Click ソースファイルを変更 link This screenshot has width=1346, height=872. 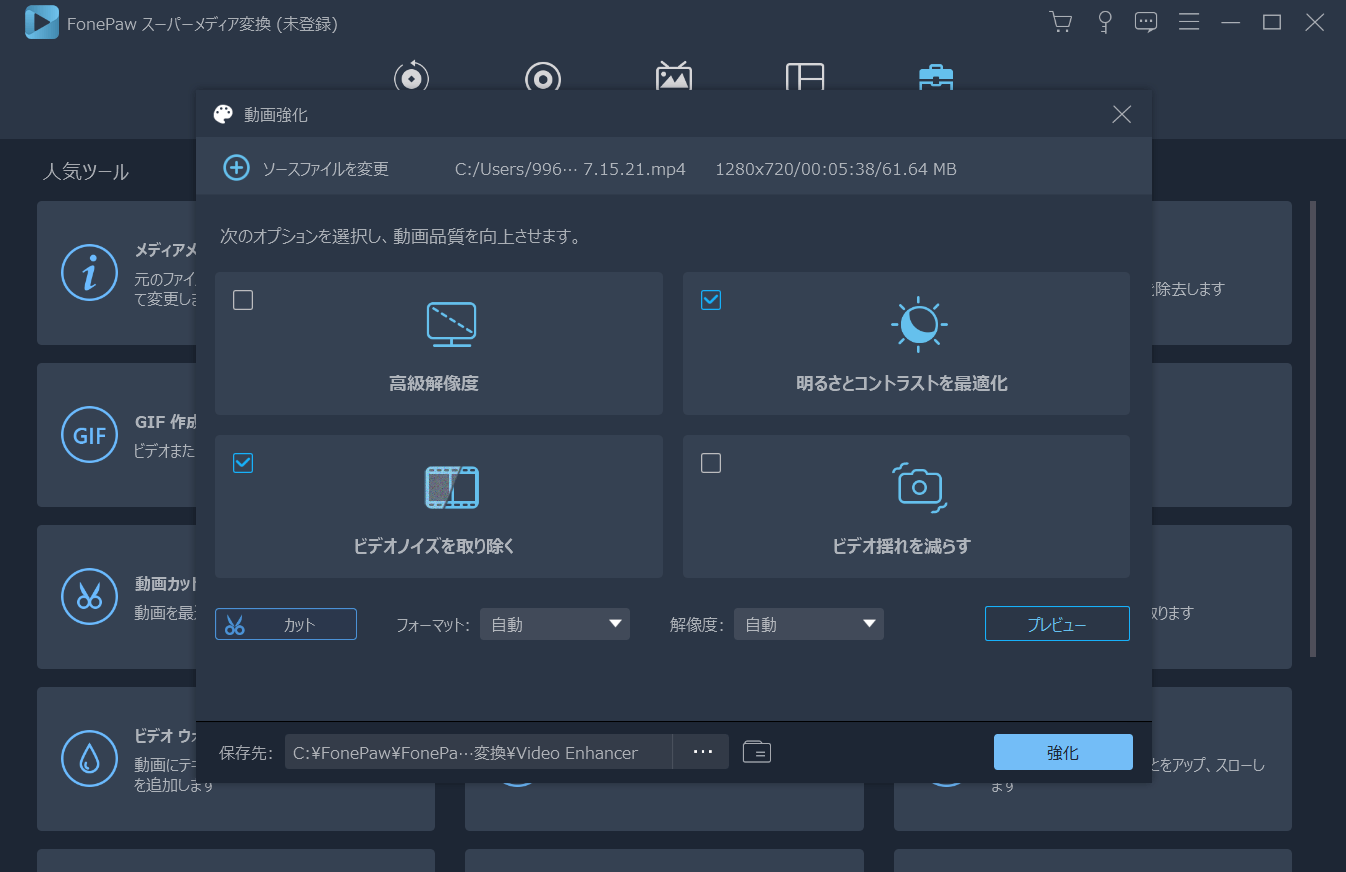[x=325, y=169]
